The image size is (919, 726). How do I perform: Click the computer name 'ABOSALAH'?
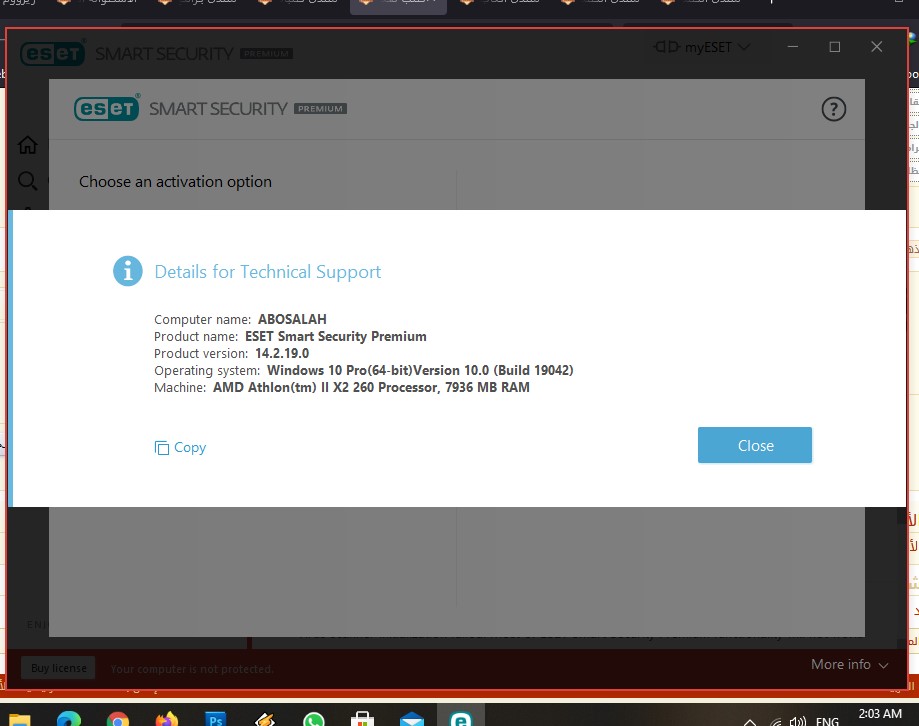pyautogui.click(x=292, y=319)
